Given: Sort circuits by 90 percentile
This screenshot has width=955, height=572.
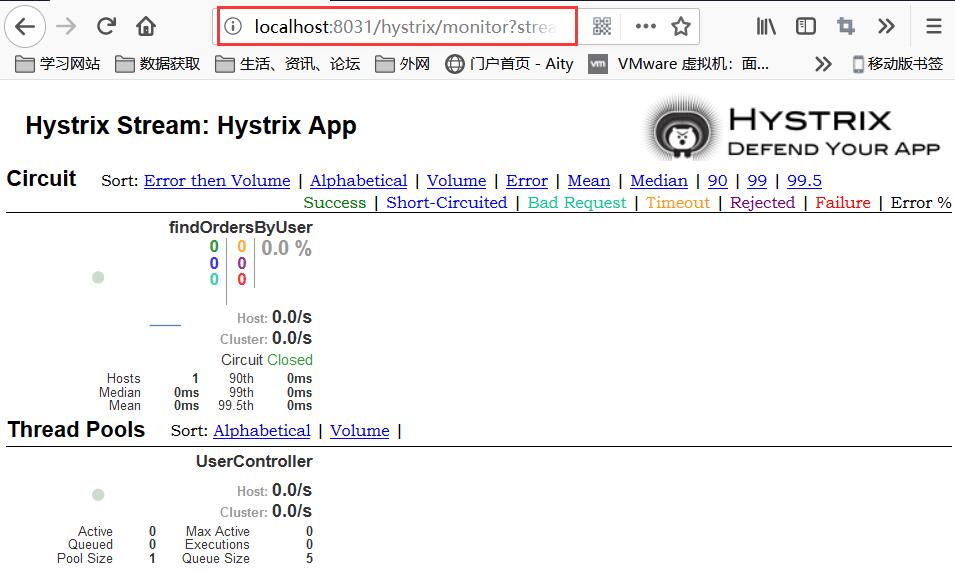Looking at the screenshot, I should (x=717, y=181).
